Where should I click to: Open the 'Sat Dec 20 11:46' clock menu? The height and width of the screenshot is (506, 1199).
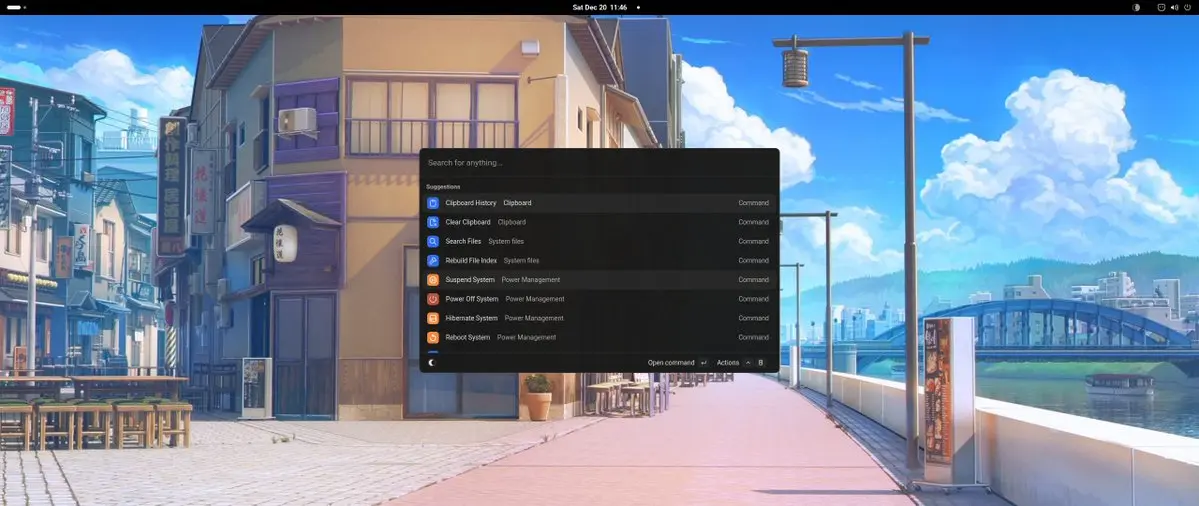(x=600, y=8)
